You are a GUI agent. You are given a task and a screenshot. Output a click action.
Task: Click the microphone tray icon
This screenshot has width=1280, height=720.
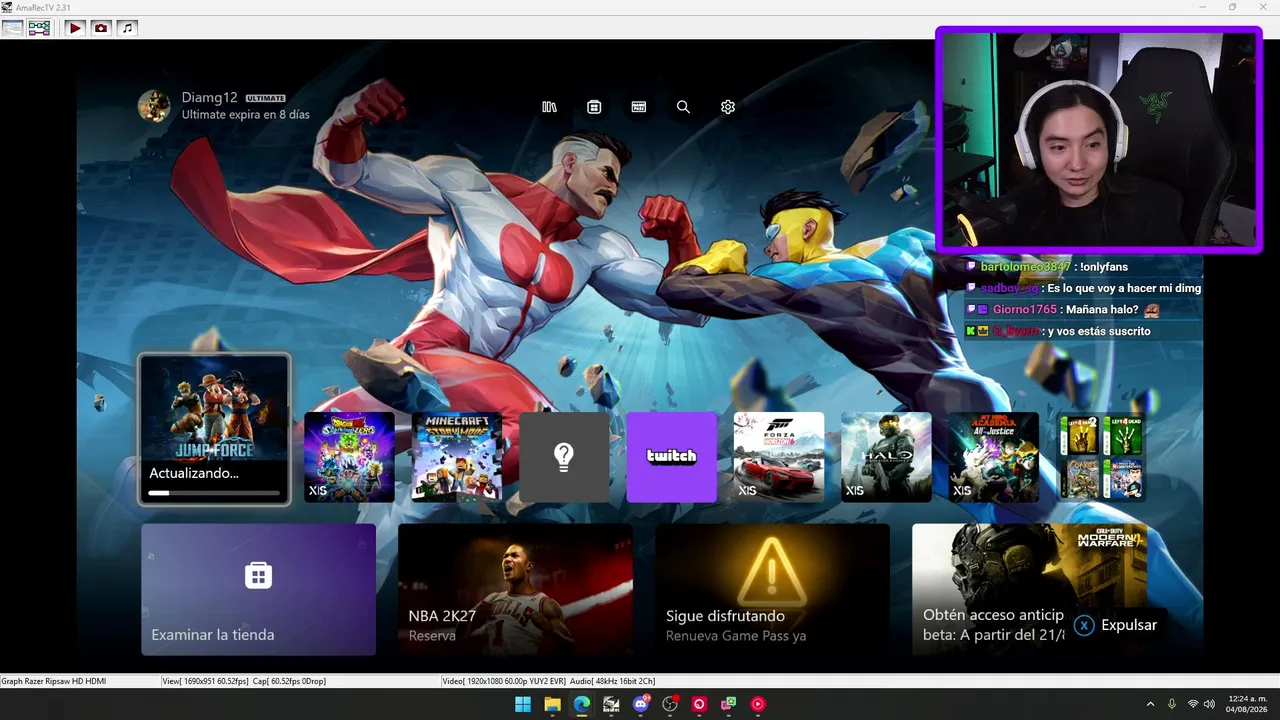tap(1172, 704)
